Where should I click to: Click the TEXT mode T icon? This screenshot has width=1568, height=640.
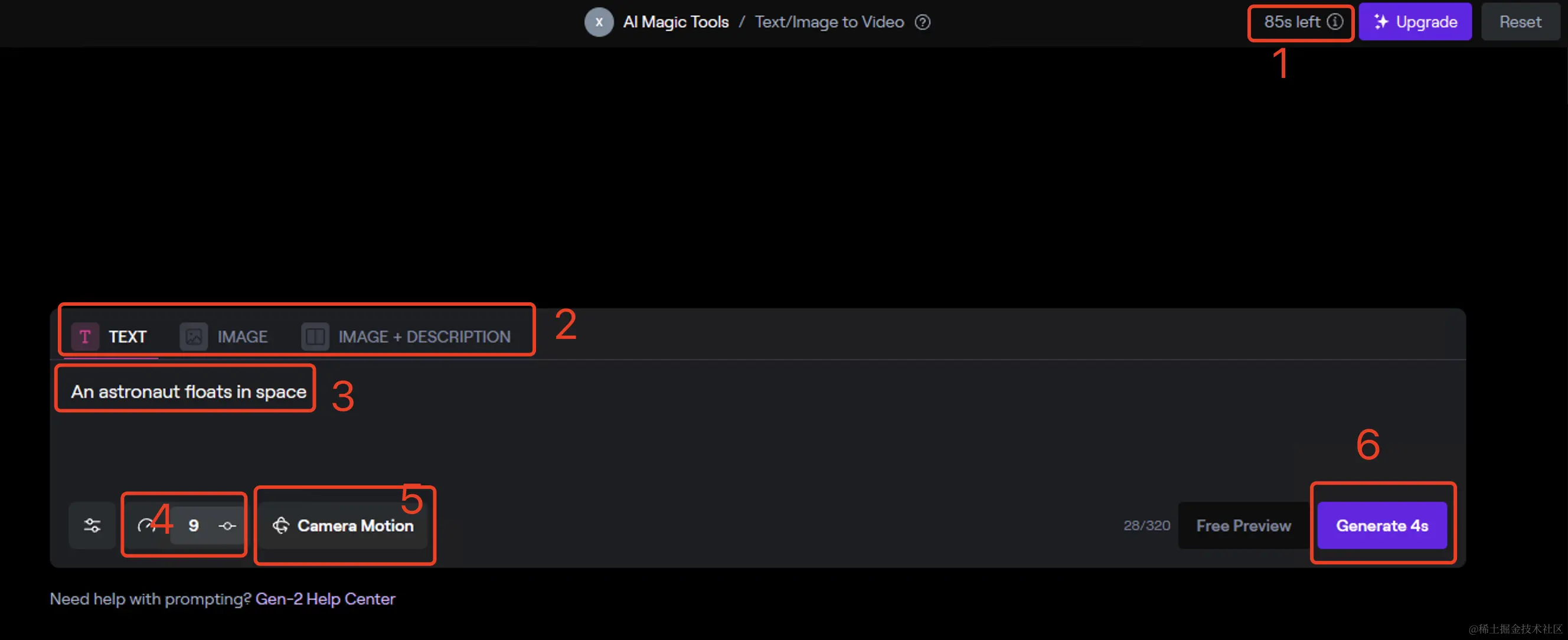[x=85, y=336]
